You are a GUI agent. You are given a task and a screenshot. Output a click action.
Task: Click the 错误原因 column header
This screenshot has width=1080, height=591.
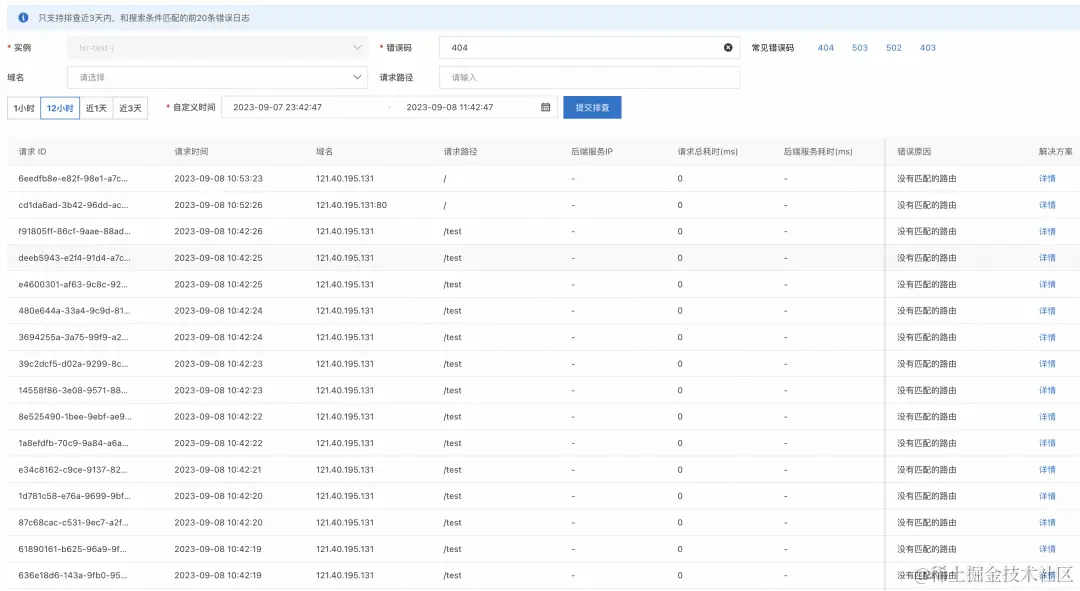coord(914,152)
